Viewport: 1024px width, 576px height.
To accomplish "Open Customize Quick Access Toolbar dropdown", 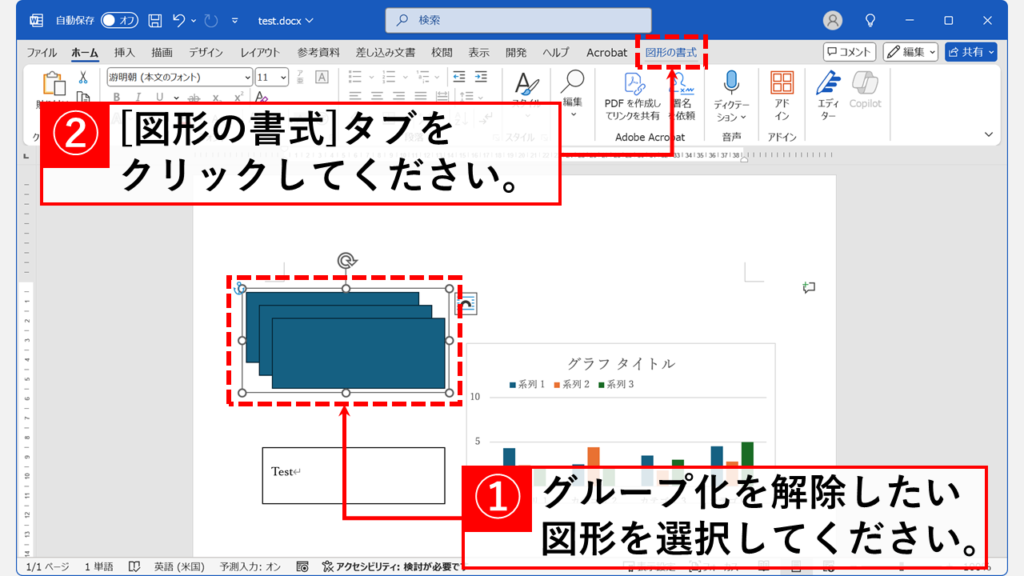I will 234,21.
